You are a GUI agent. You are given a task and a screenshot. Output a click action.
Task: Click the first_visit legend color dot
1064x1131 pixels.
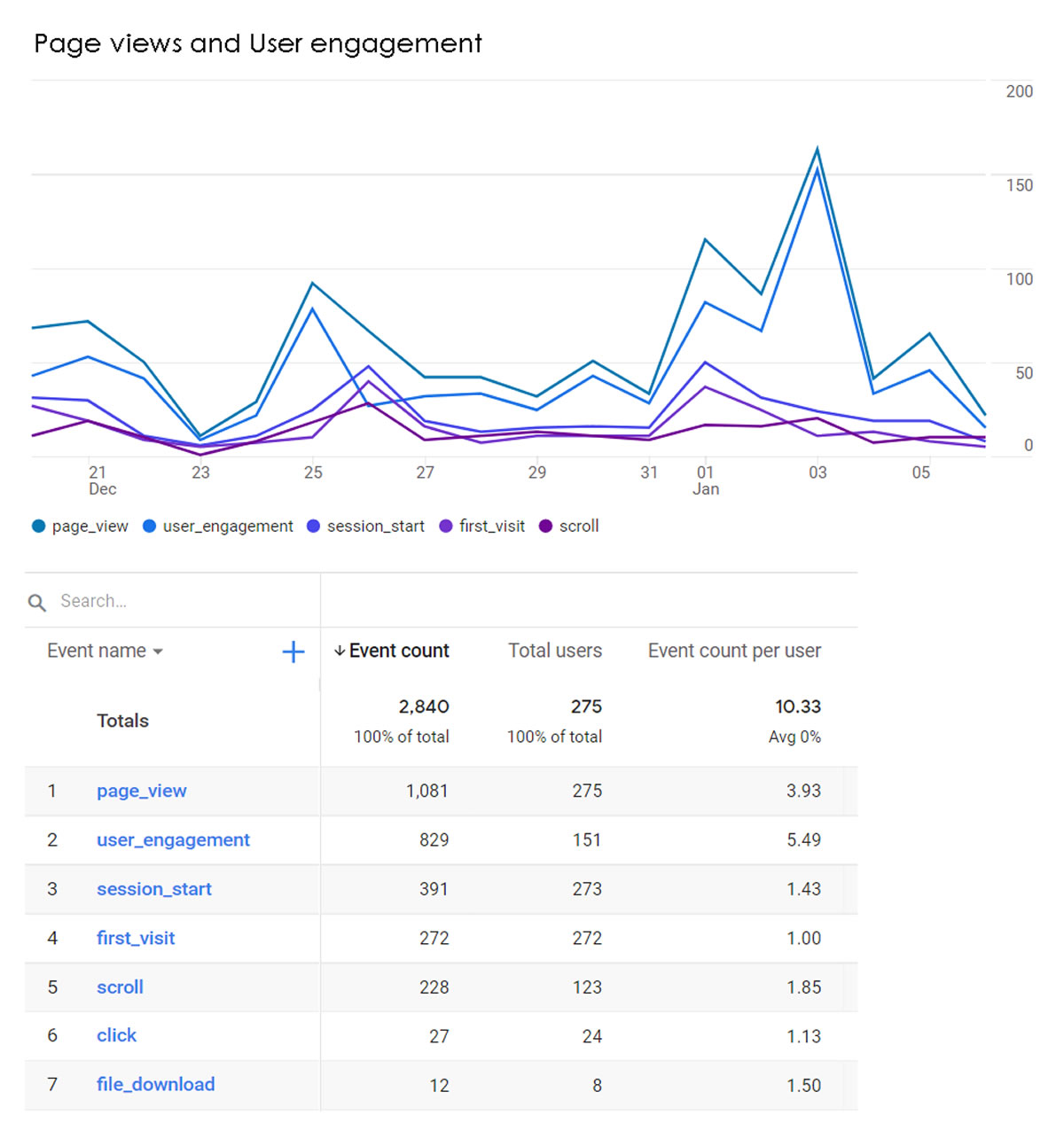(446, 526)
